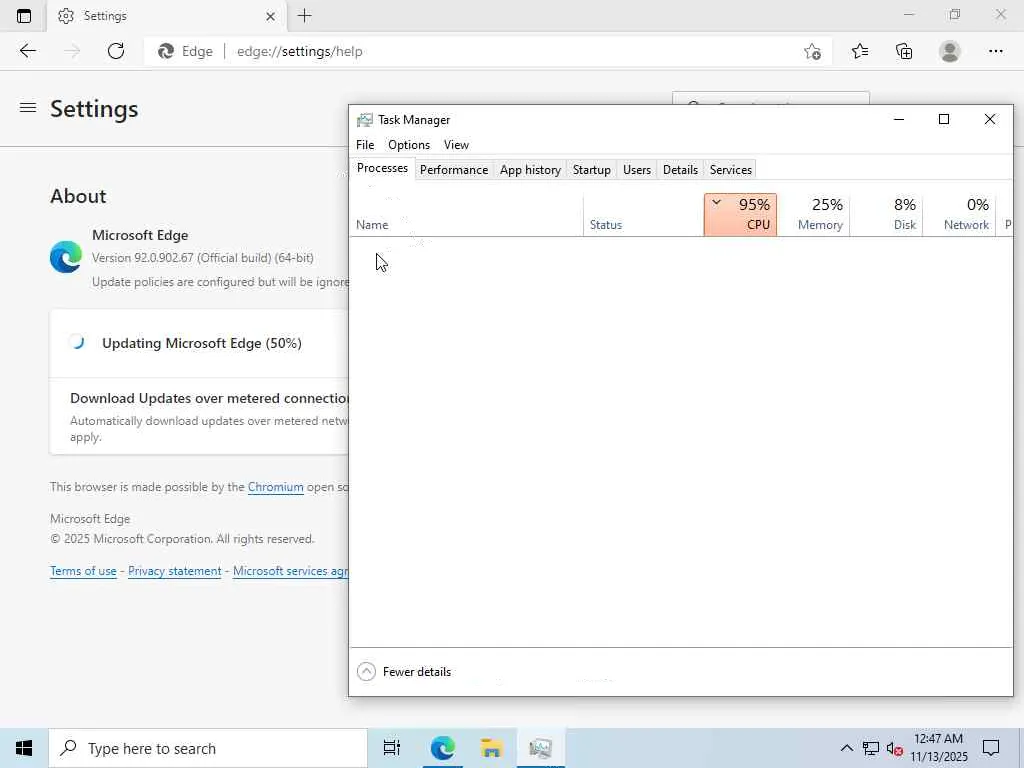Refresh the Edge settings page
This screenshot has width=1024, height=768.
click(116, 51)
